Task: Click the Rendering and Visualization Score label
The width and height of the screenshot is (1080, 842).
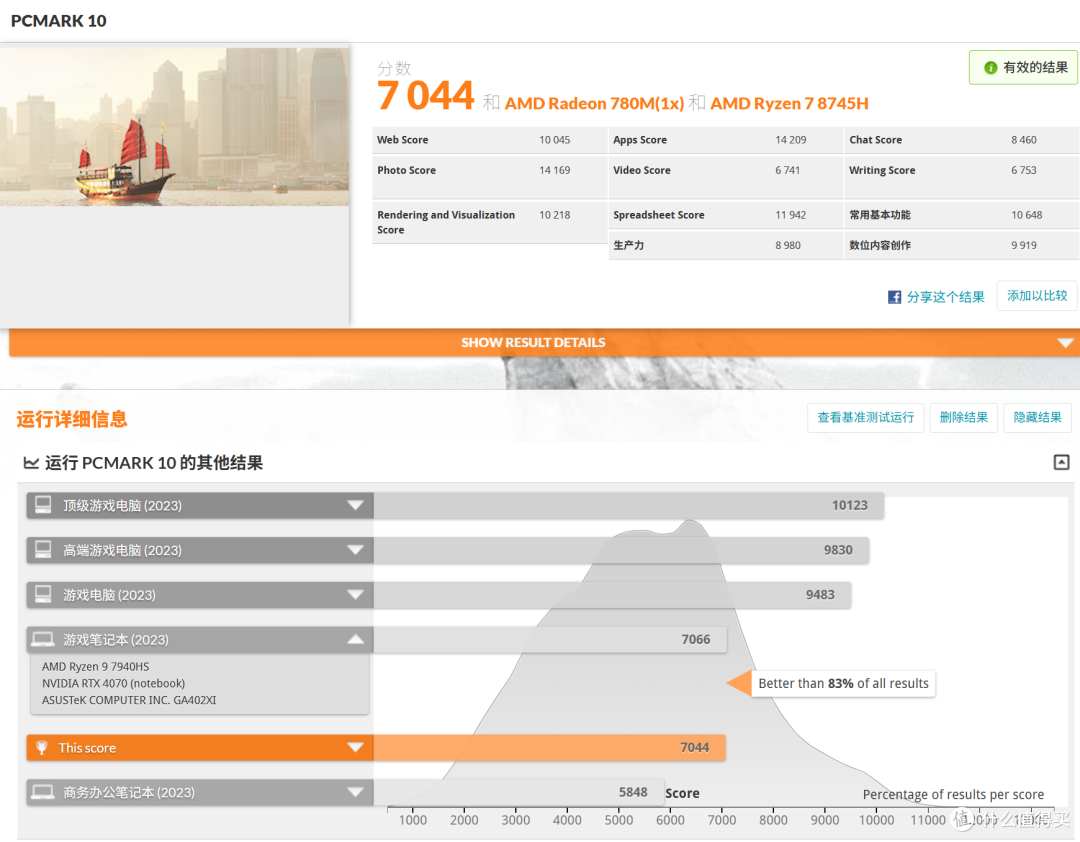Action: (x=446, y=223)
